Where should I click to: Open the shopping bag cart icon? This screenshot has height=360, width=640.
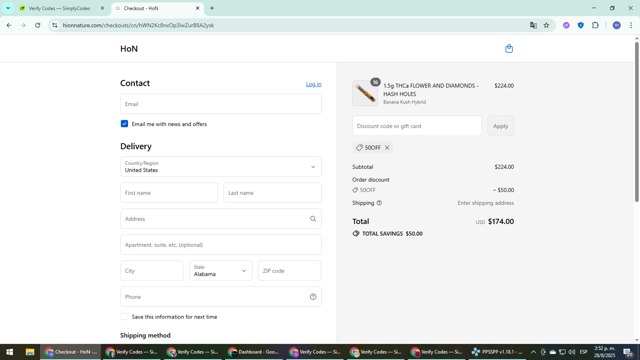(x=509, y=49)
